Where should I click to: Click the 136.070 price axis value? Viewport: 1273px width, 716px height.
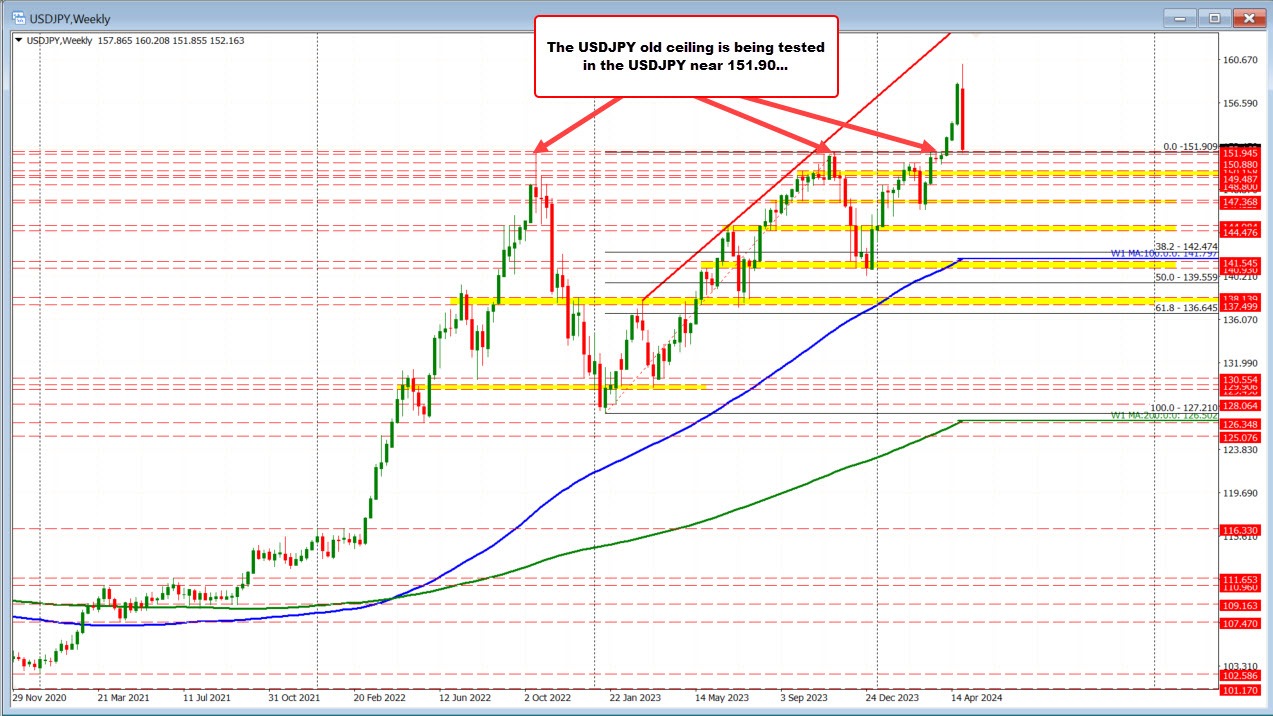[1241, 320]
